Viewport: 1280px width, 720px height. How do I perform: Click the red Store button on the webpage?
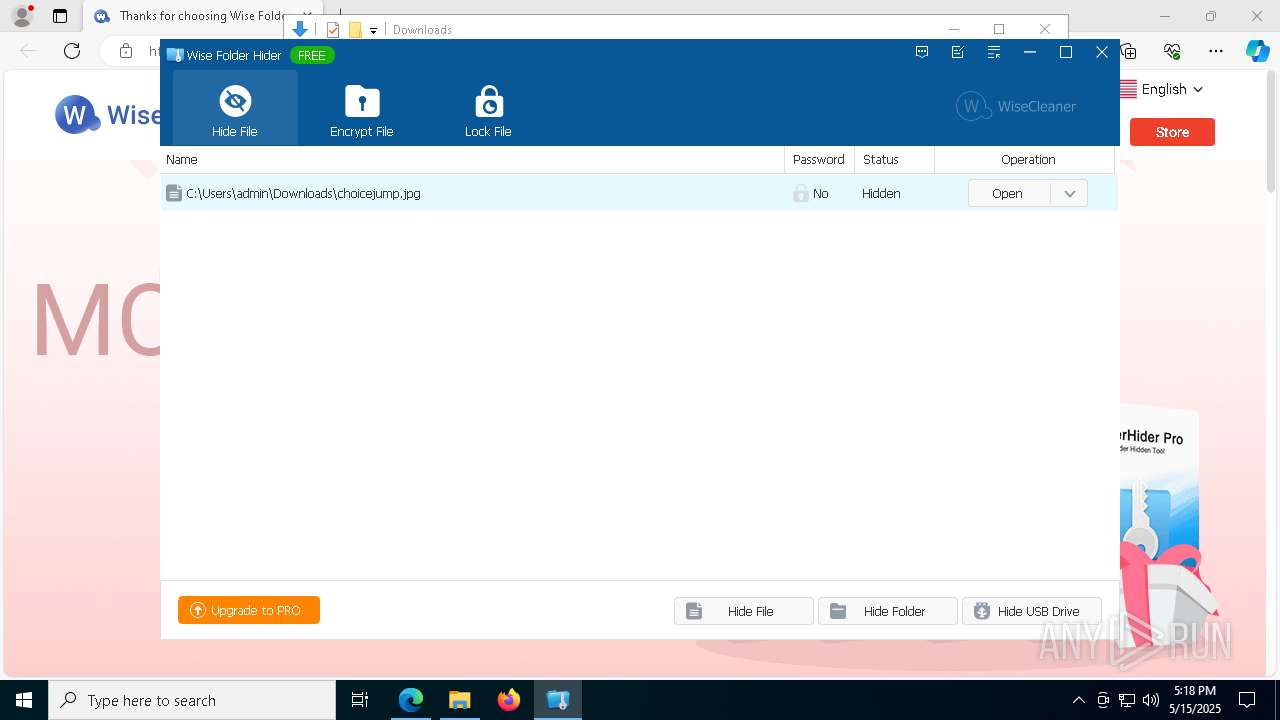click(x=1172, y=132)
